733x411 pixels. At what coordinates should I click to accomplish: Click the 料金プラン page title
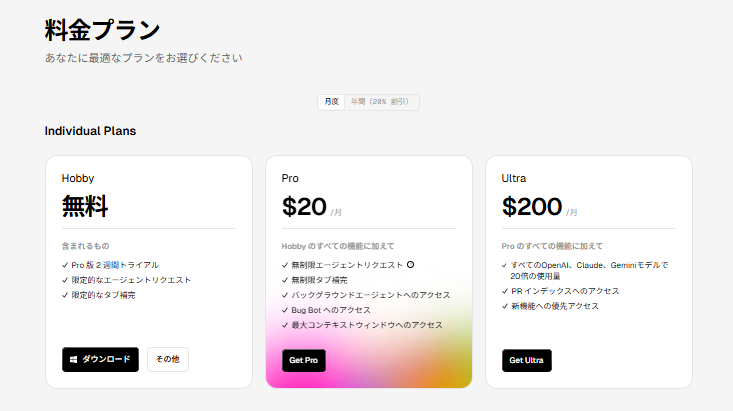[102, 29]
